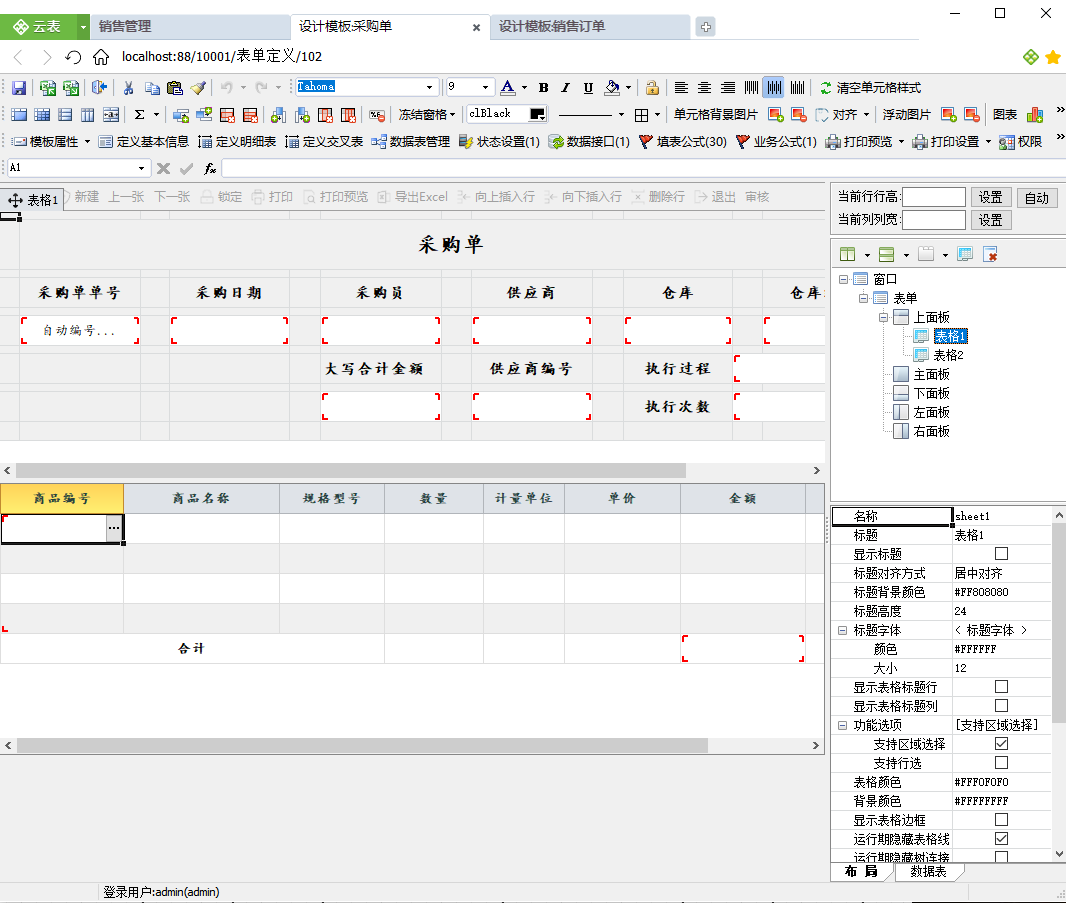Image resolution: width=1066 pixels, height=903 pixels.
Task: Switch to the 数据表 tab
Action: [928, 872]
